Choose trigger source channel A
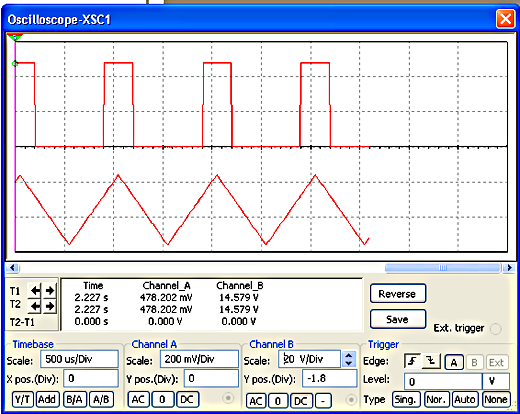Viewport: 520px width, 414px height. (x=454, y=363)
